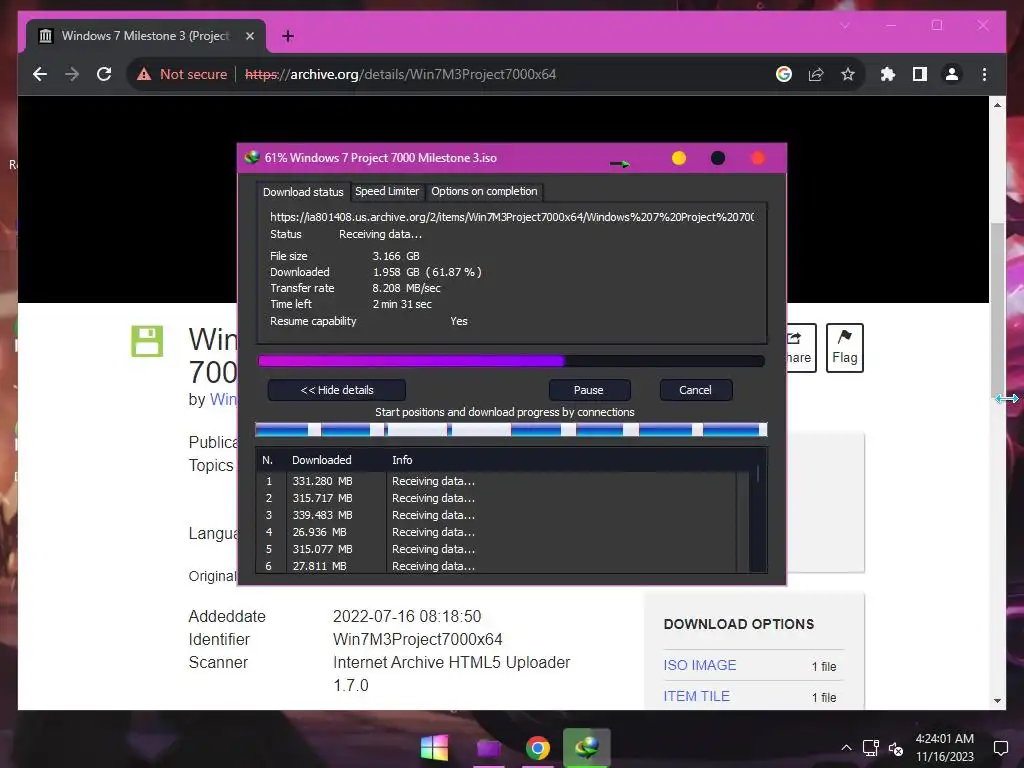
Task: Show hidden system tray icons
Action: pos(846,748)
